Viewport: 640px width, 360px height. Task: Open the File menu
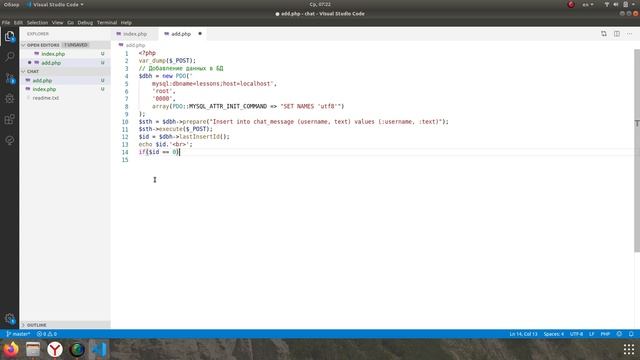coord(6,22)
